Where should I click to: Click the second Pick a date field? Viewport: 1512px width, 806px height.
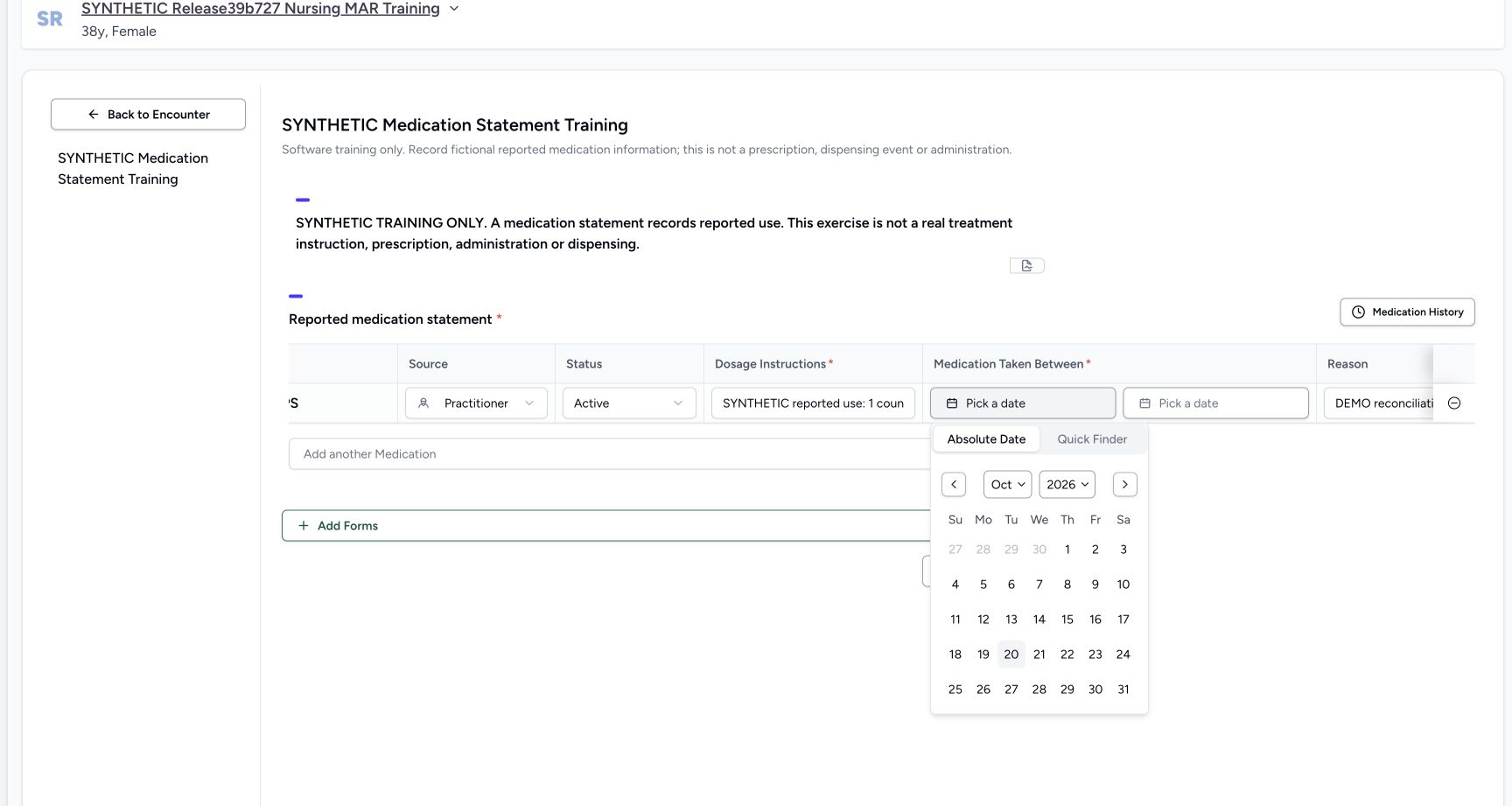pos(1216,403)
